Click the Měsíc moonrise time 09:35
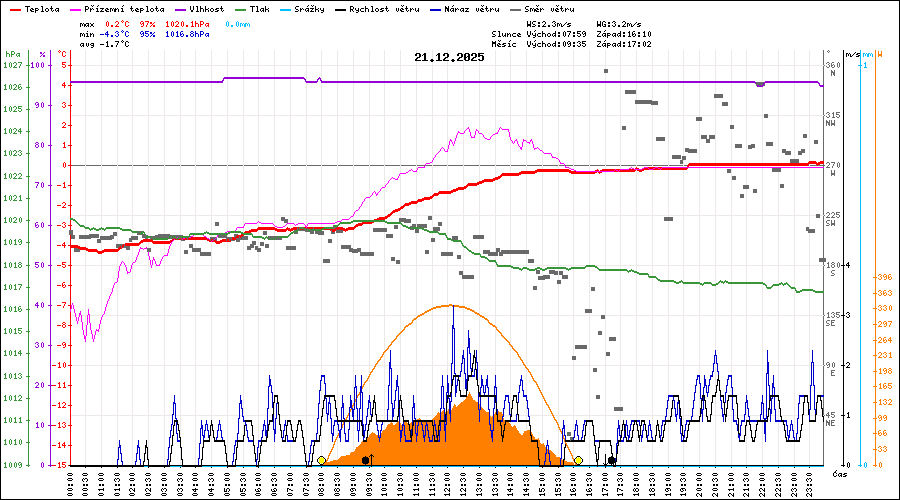 (x=573, y=44)
